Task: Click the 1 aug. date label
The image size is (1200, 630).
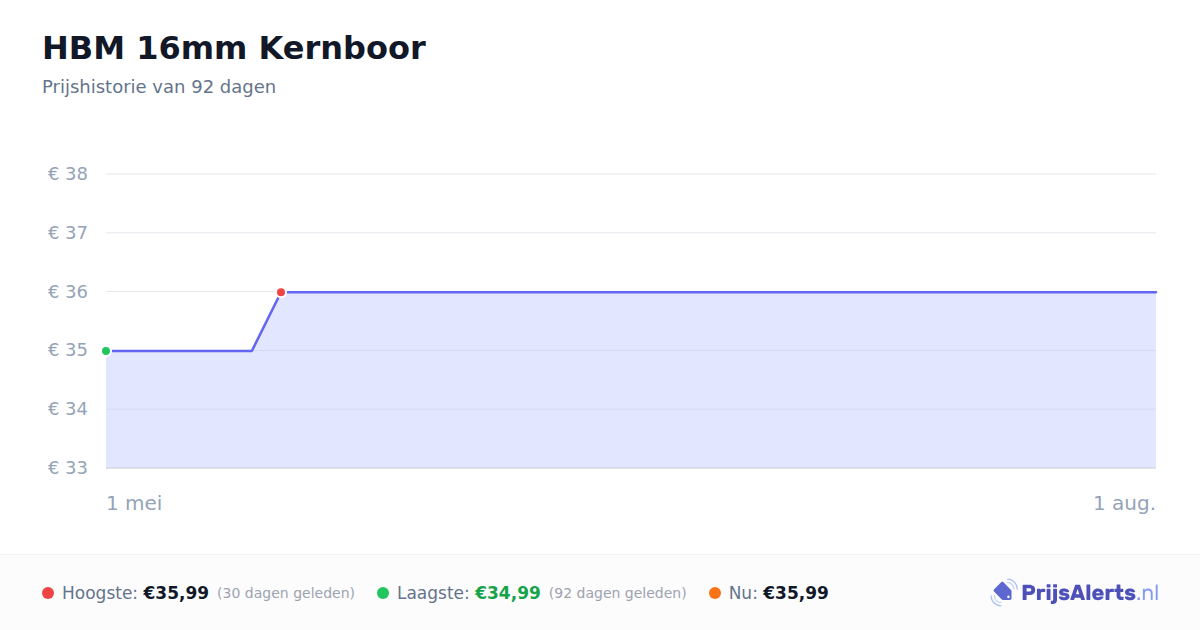Action: [1125, 503]
